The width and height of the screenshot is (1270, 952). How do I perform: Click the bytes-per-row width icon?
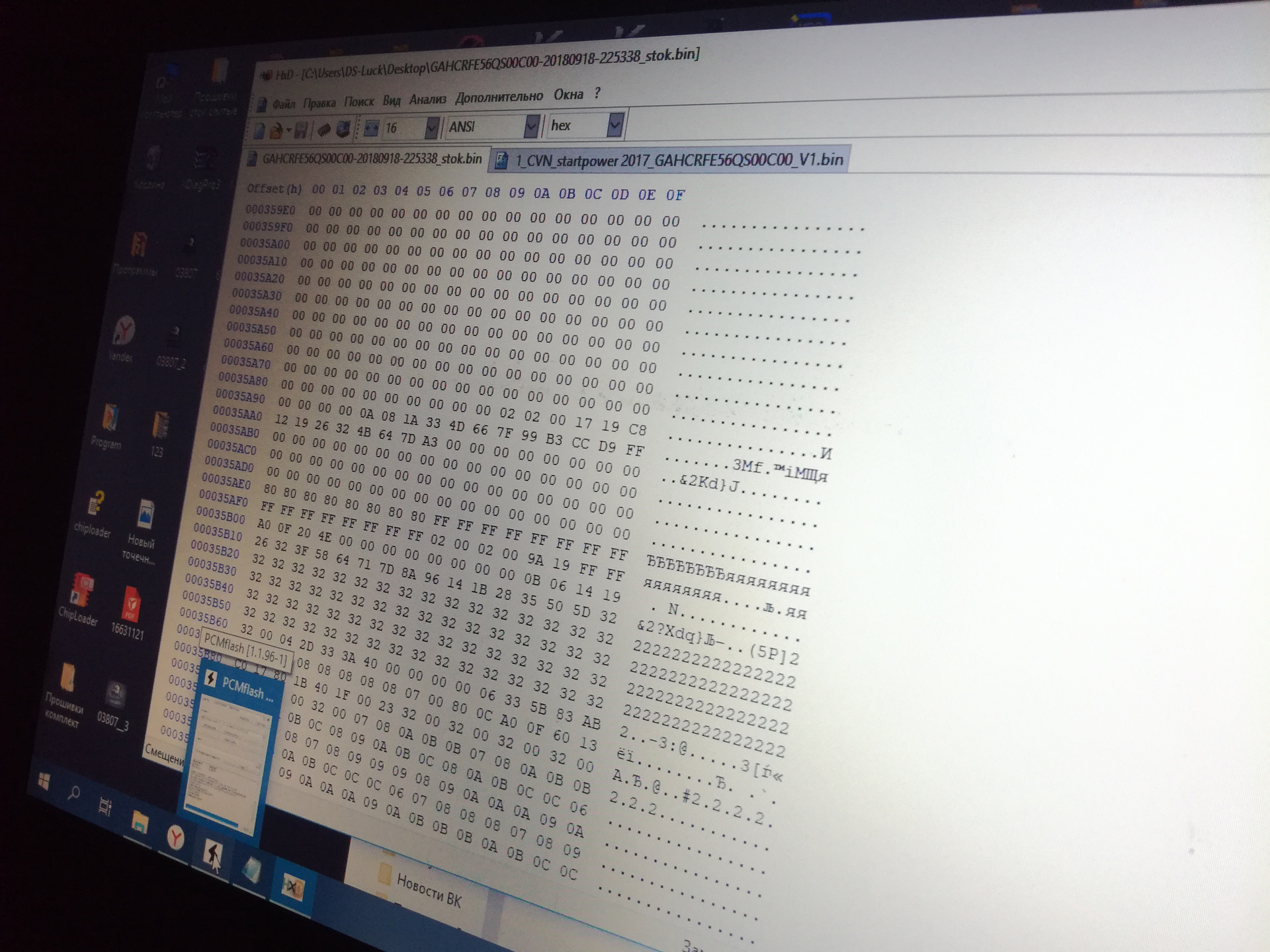[x=371, y=128]
